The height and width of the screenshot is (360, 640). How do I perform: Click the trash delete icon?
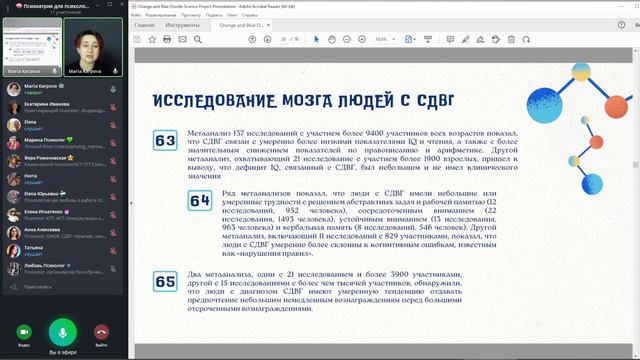click(511, 40)
